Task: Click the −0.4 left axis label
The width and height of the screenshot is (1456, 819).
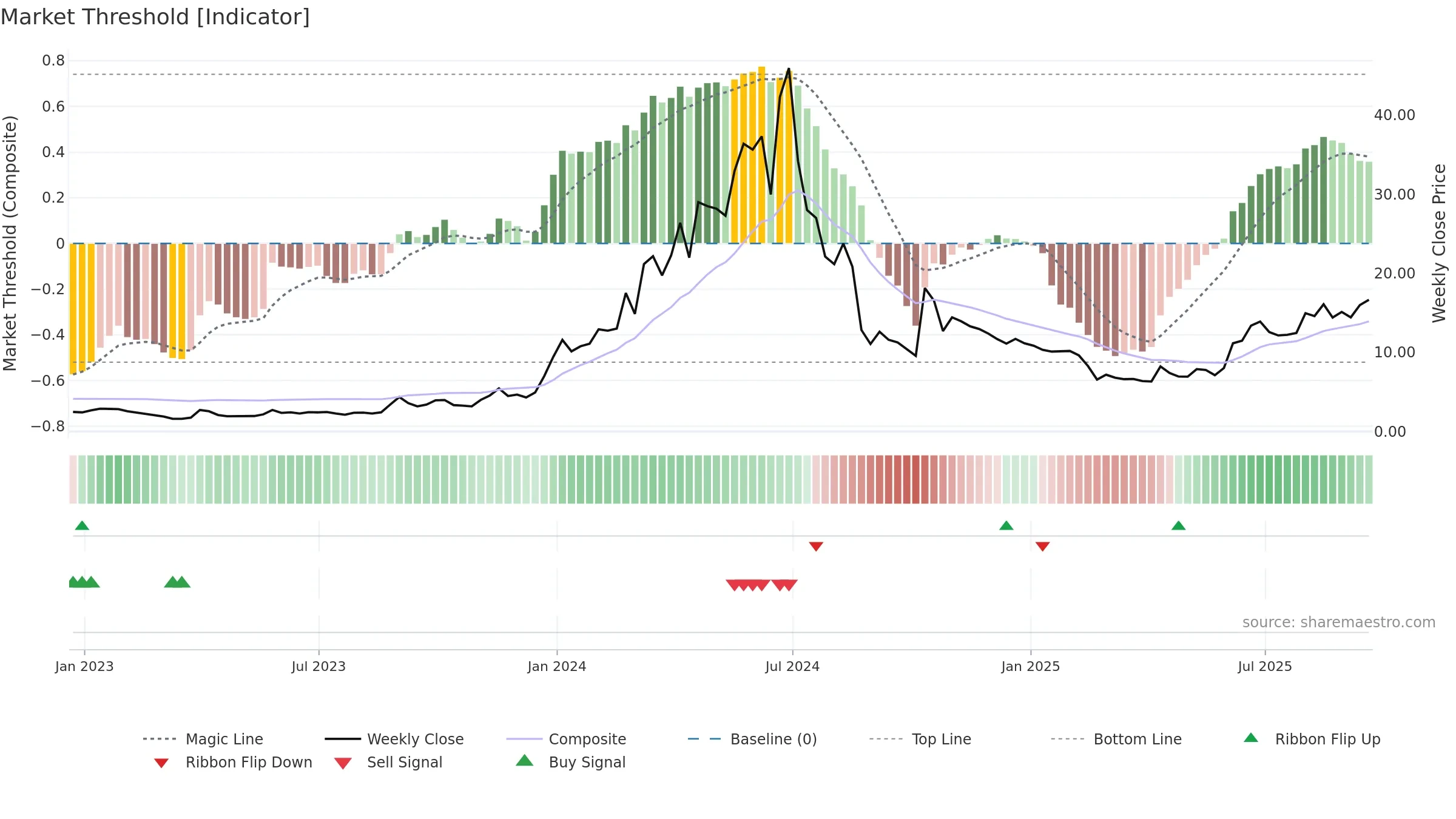Action: pyautogui.click(x=48, y=335)
